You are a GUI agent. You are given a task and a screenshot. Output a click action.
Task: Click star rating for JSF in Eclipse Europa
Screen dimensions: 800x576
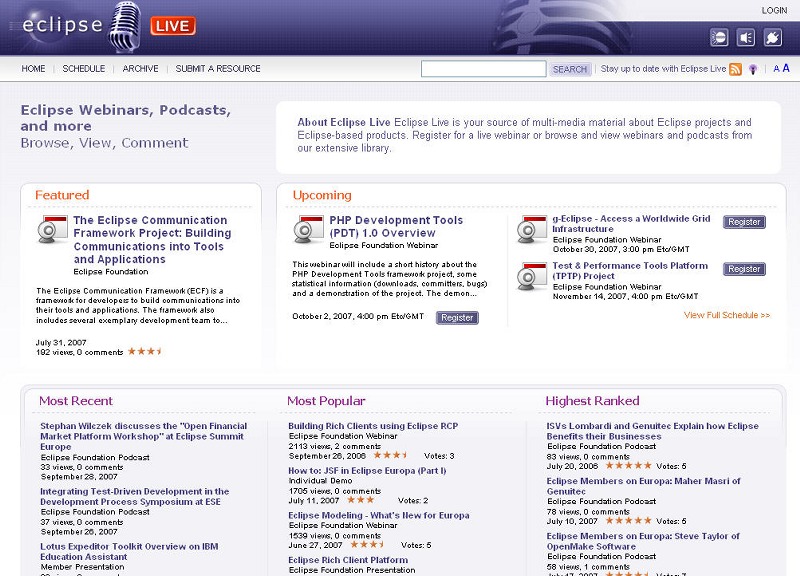coord(361,500)
